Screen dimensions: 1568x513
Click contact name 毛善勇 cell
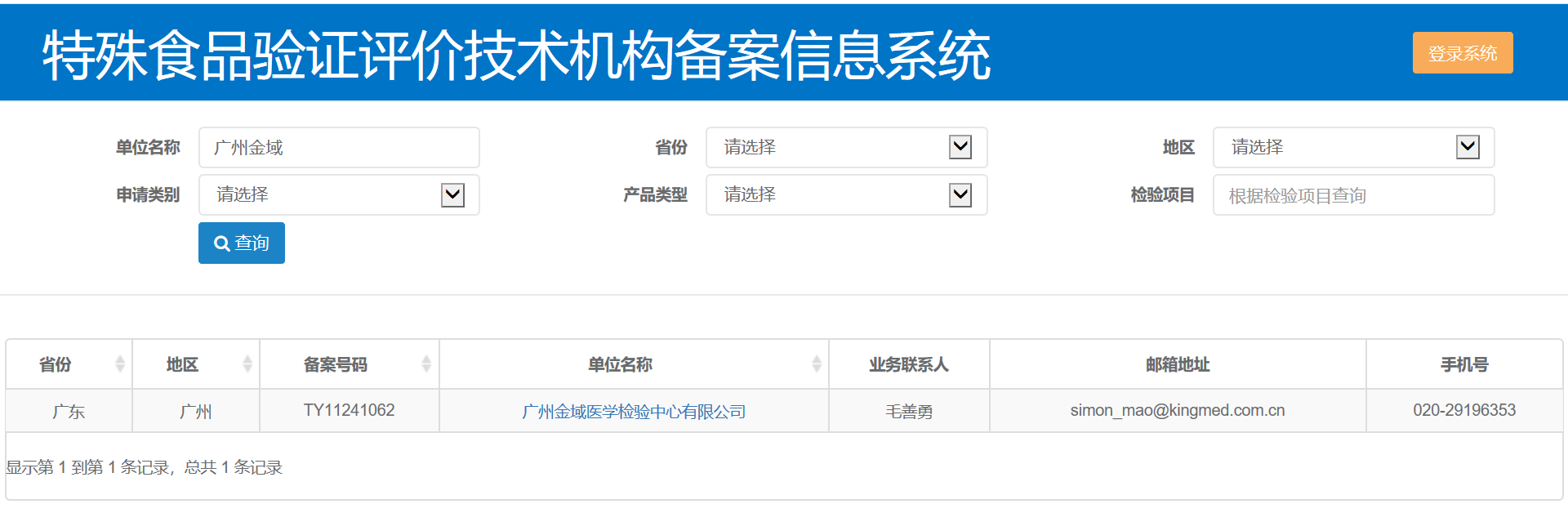909,411
